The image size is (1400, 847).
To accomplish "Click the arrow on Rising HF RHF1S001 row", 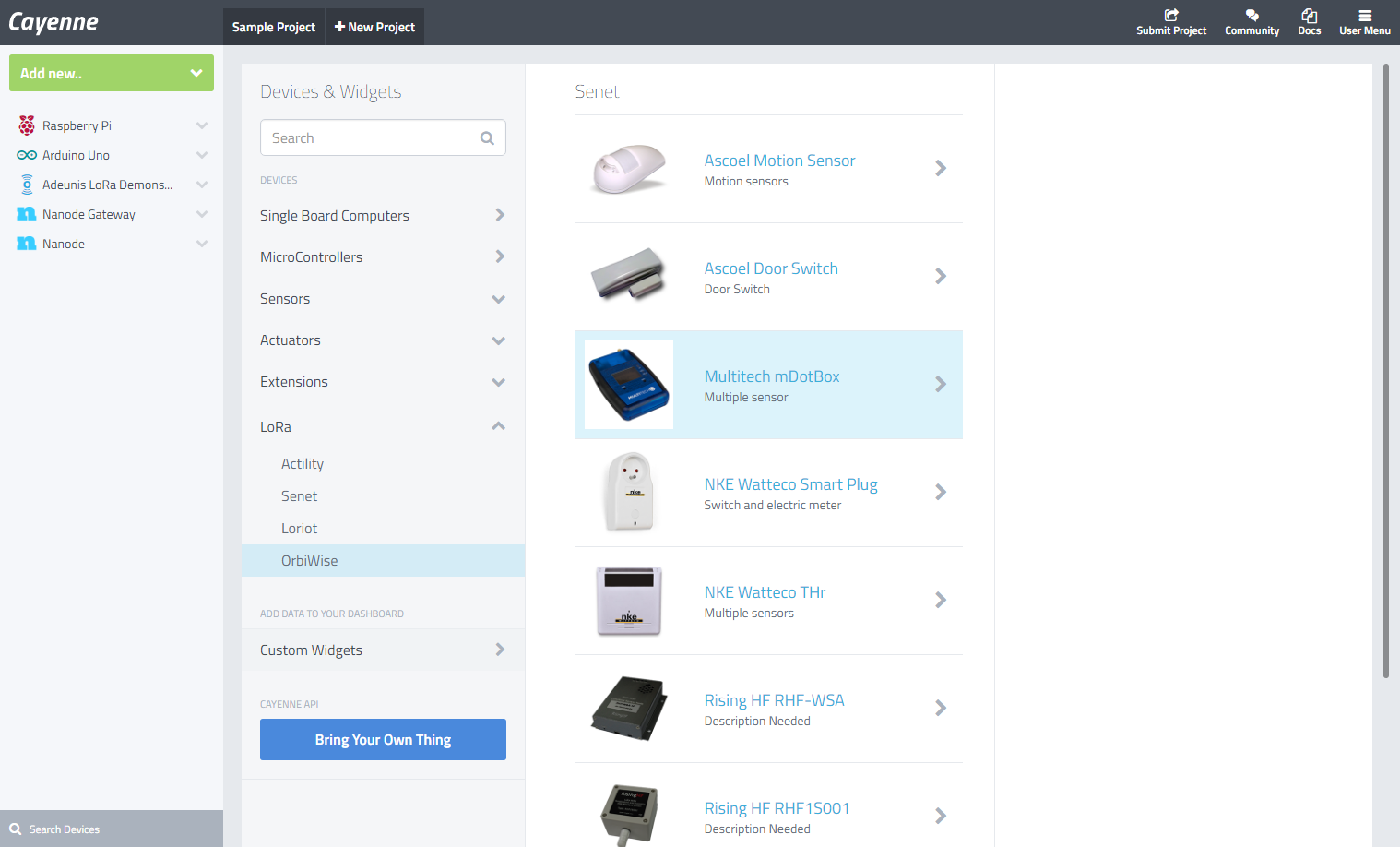I will coord(941,816).
